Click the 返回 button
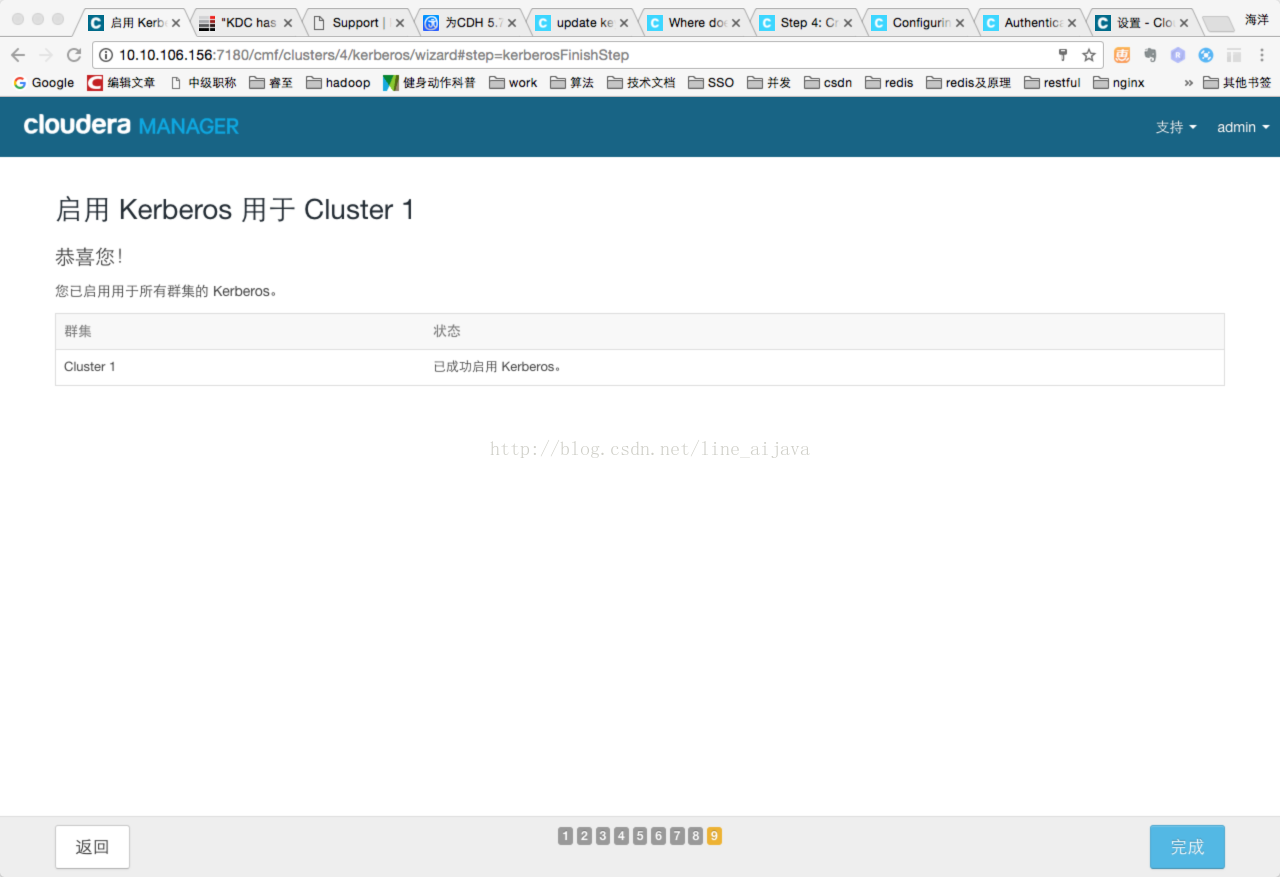This screenshot has width=1280, height=877. point(92,847)
